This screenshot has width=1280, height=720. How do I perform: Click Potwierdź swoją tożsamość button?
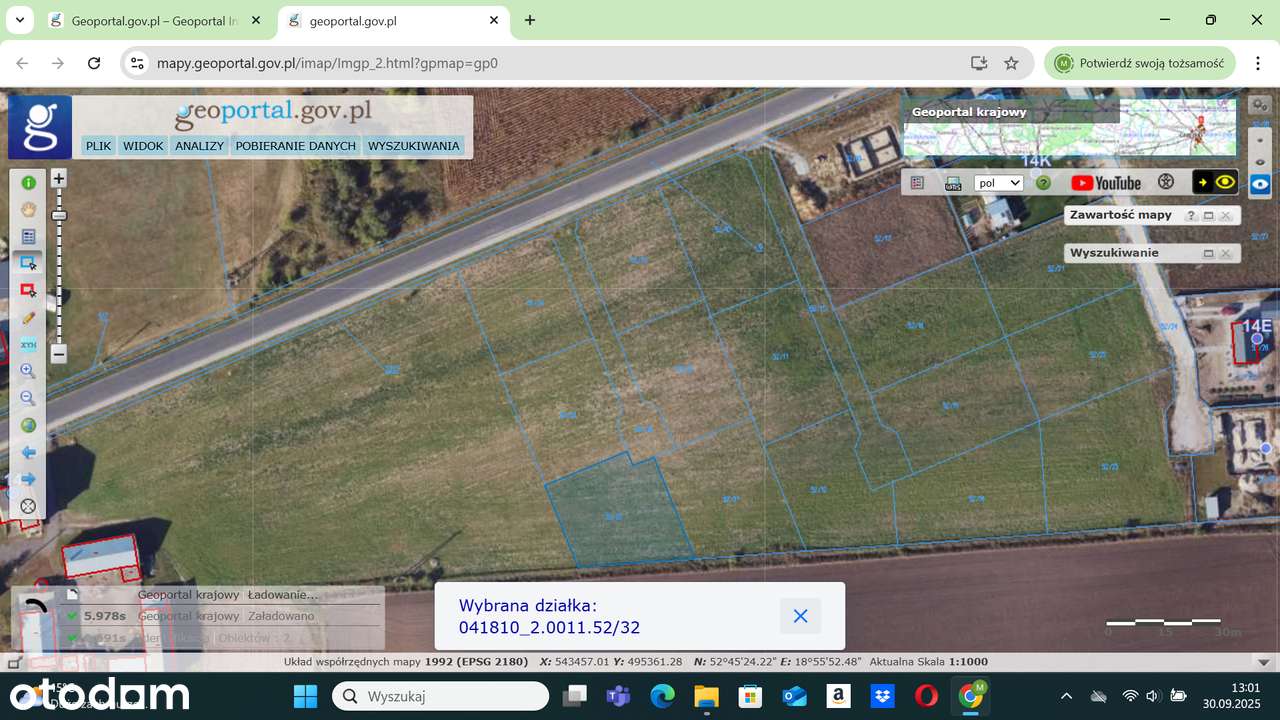pyautogui.click(x=1139, y=63)
